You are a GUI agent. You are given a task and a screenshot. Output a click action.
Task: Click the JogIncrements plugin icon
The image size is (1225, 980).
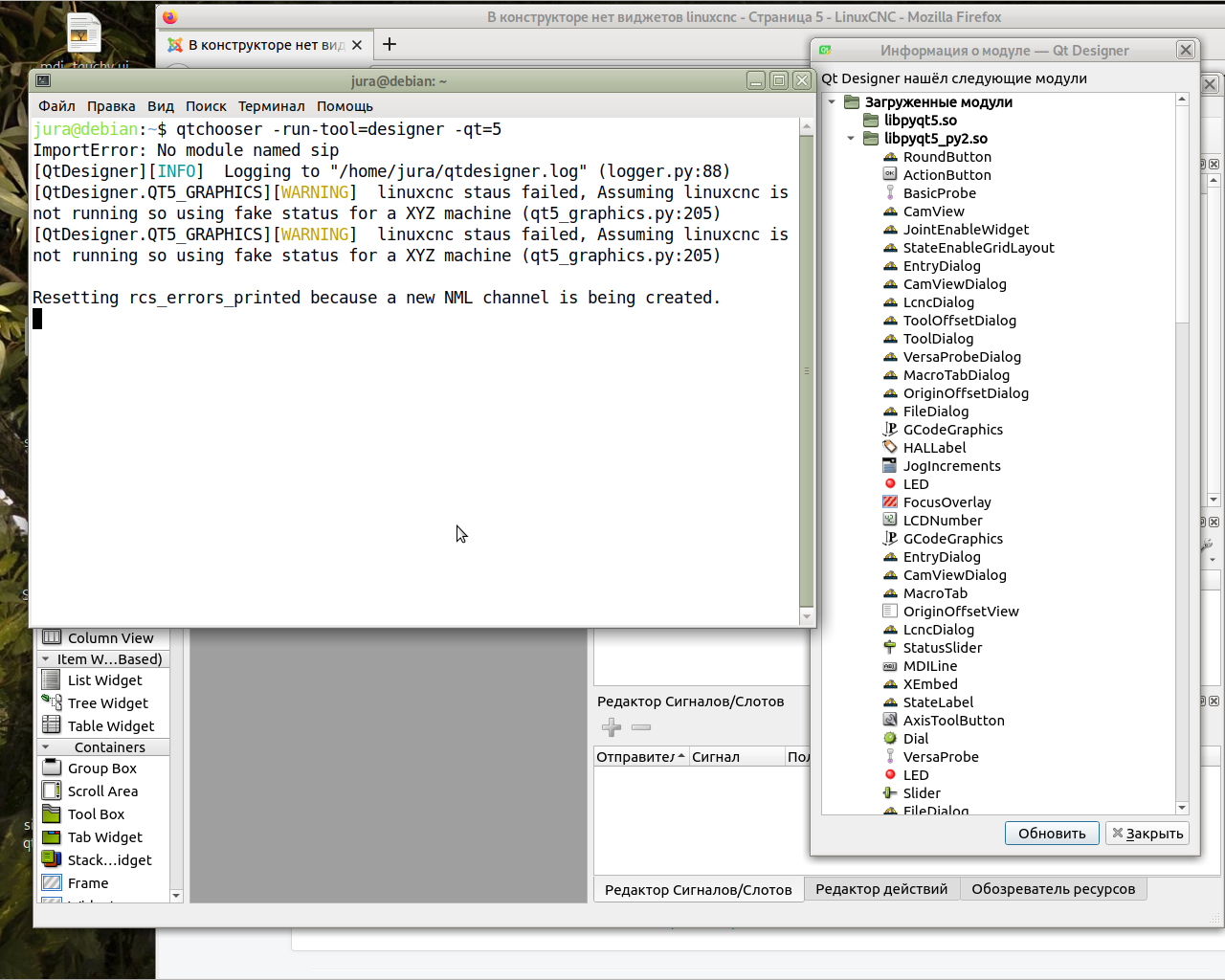890,466
